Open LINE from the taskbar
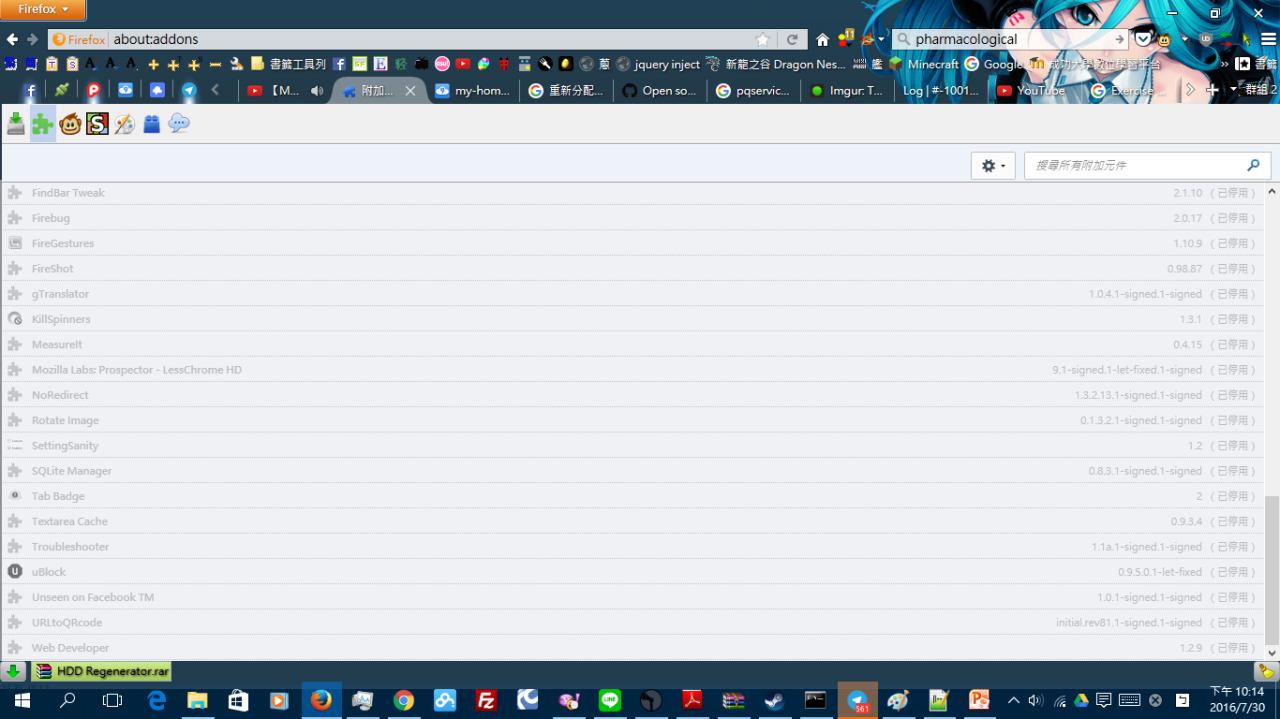Screen dimensions: 1280x719 tap(610, 701)
